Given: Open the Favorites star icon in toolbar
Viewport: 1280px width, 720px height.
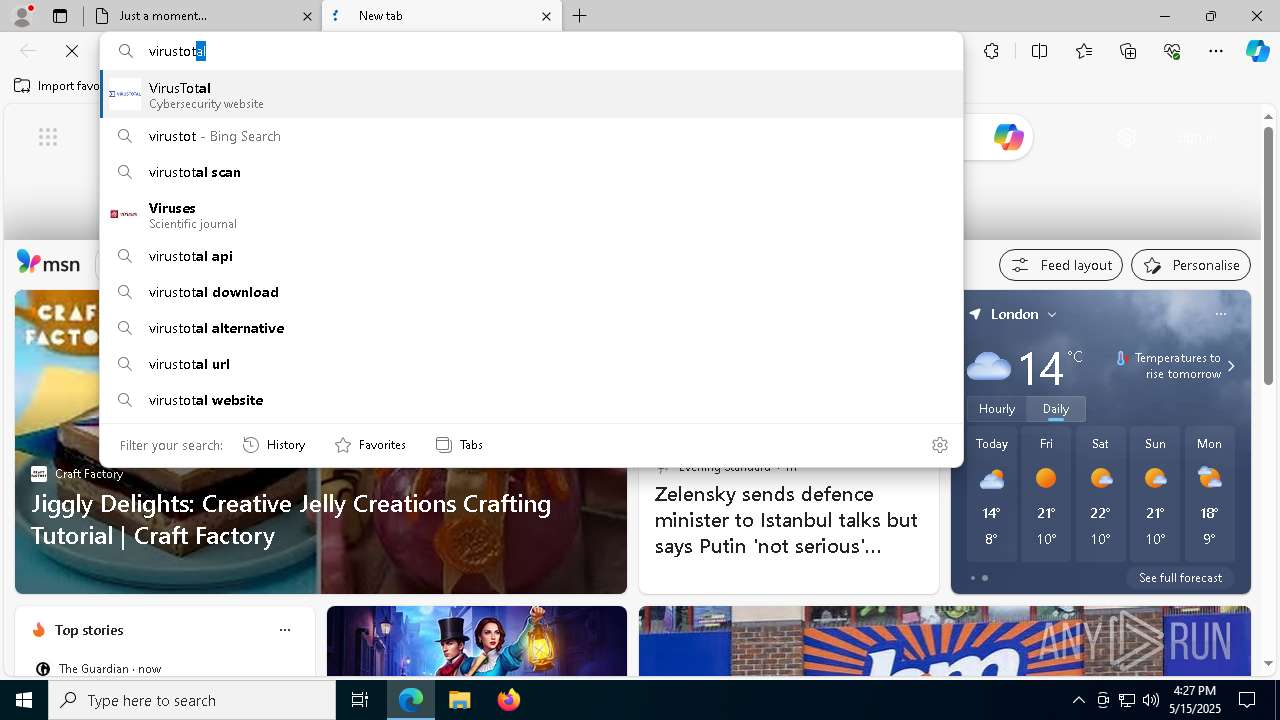Looking at the screenshot, I should [1084, 51].
